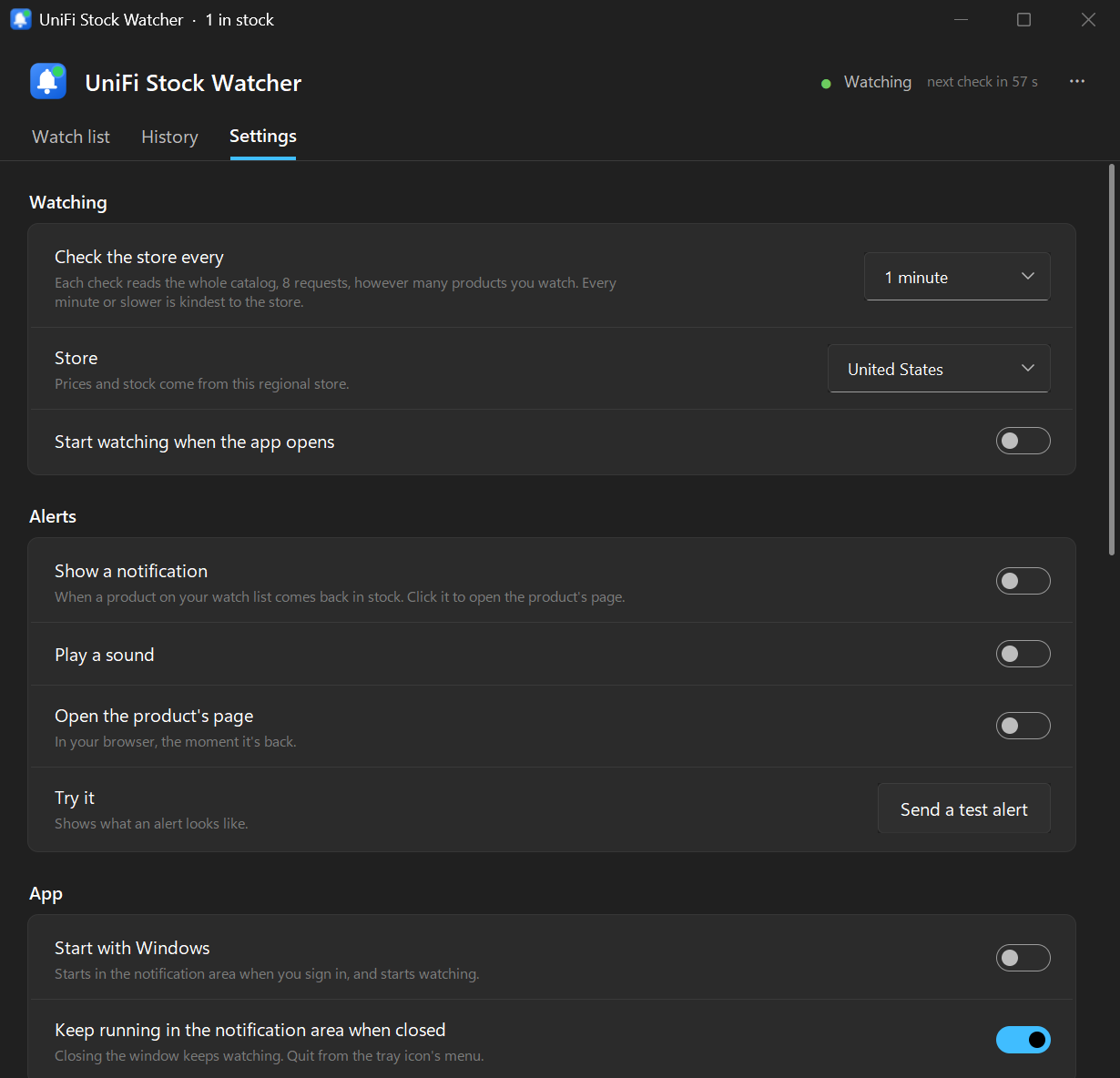
Task: Click the vertical scrollbar thumb
Action: (x=1112, y=360)
